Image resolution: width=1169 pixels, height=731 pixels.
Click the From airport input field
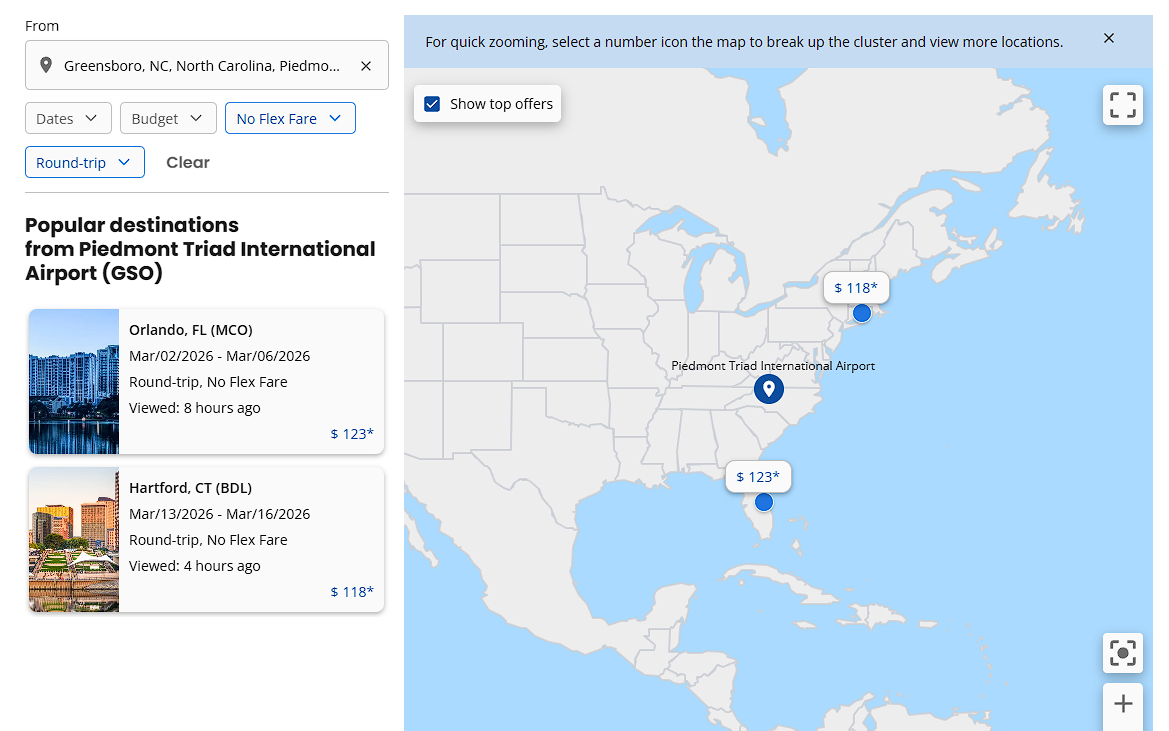[202, 66]
